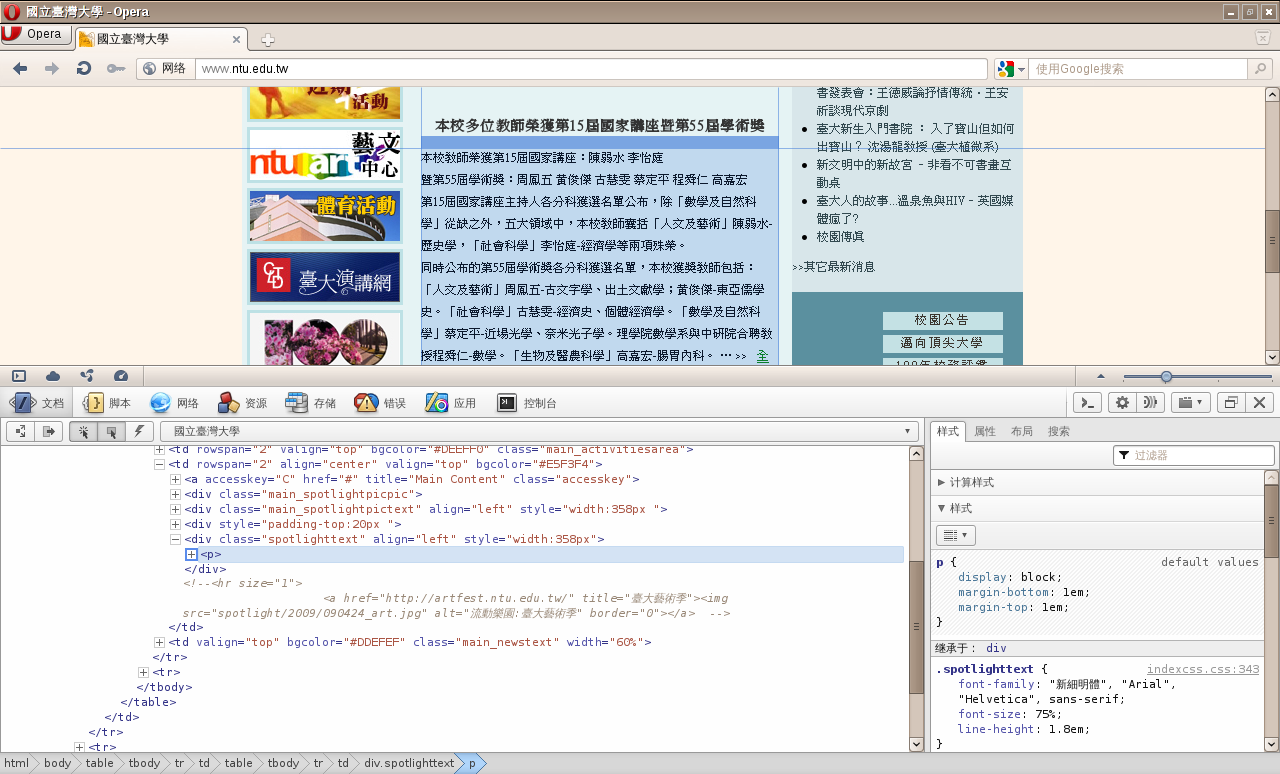
Task: Click the tbody breadcrumb next to html body table
Action: point(145,763)
